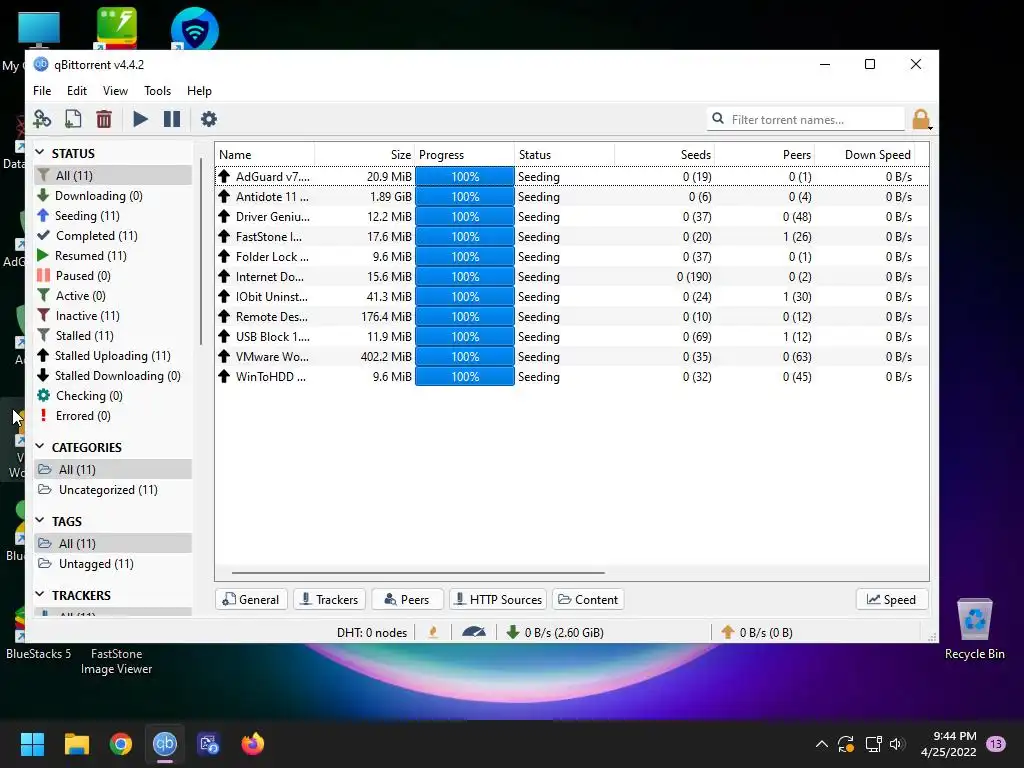Click the Filter torrent names search field
Image resolution: width=1024 pixels, height=768 pixels.
click(806, 120)
